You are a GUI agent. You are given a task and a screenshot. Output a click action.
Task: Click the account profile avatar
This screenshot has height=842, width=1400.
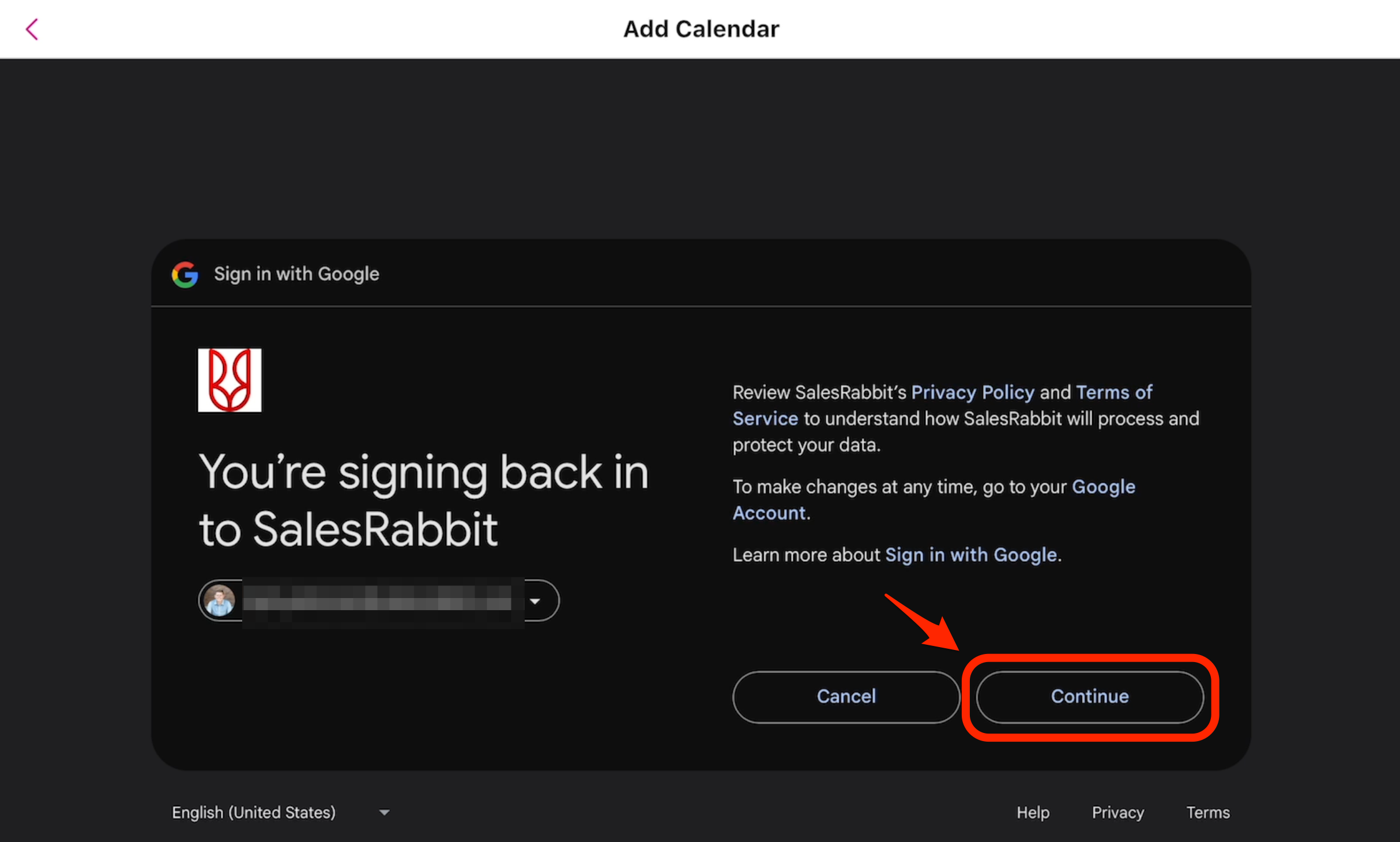(220, 600)
